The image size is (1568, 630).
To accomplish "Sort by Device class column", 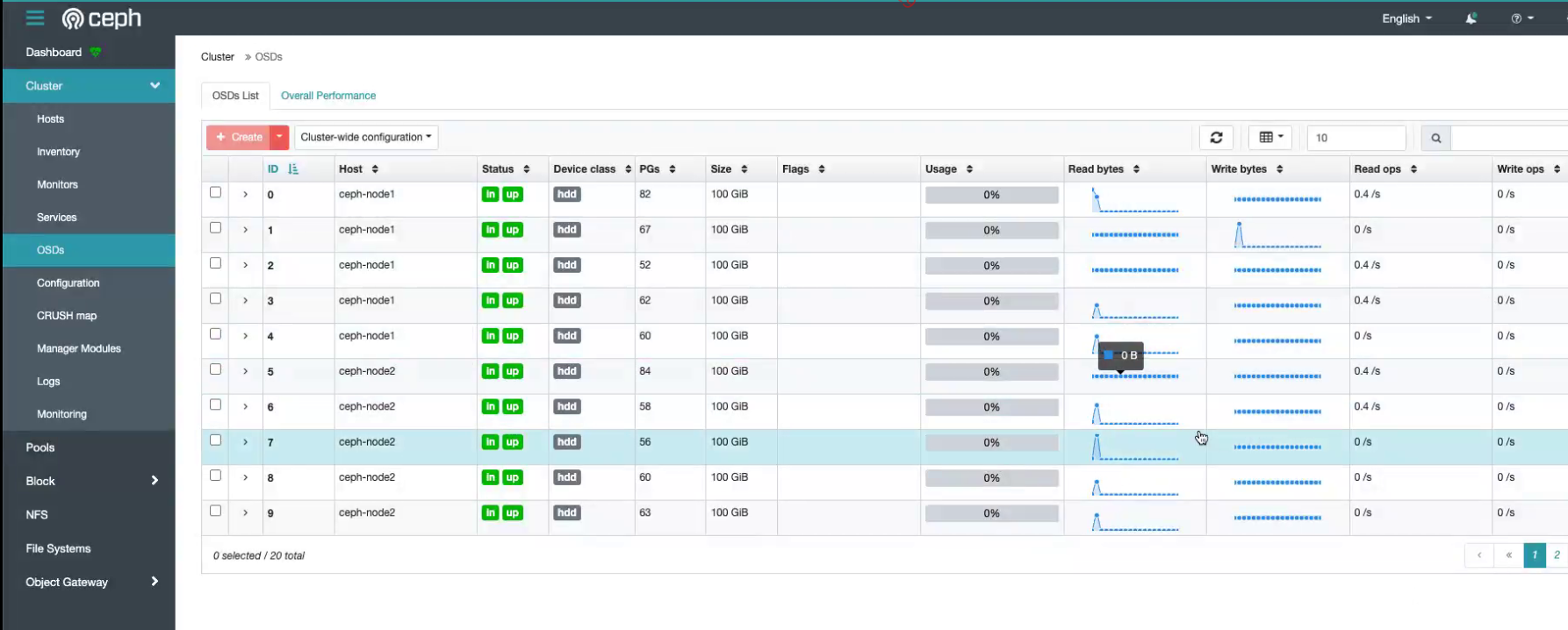I will click(x=628, y=169).
